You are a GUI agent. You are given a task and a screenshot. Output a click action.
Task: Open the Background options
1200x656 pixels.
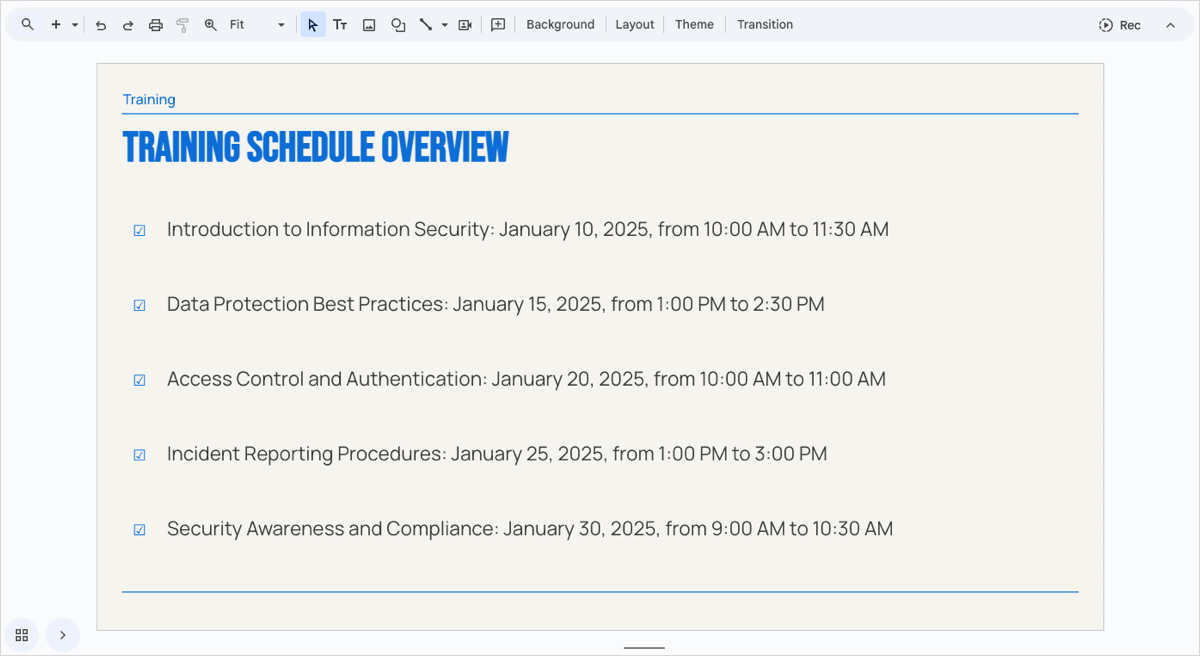click(x=560, y=25)
